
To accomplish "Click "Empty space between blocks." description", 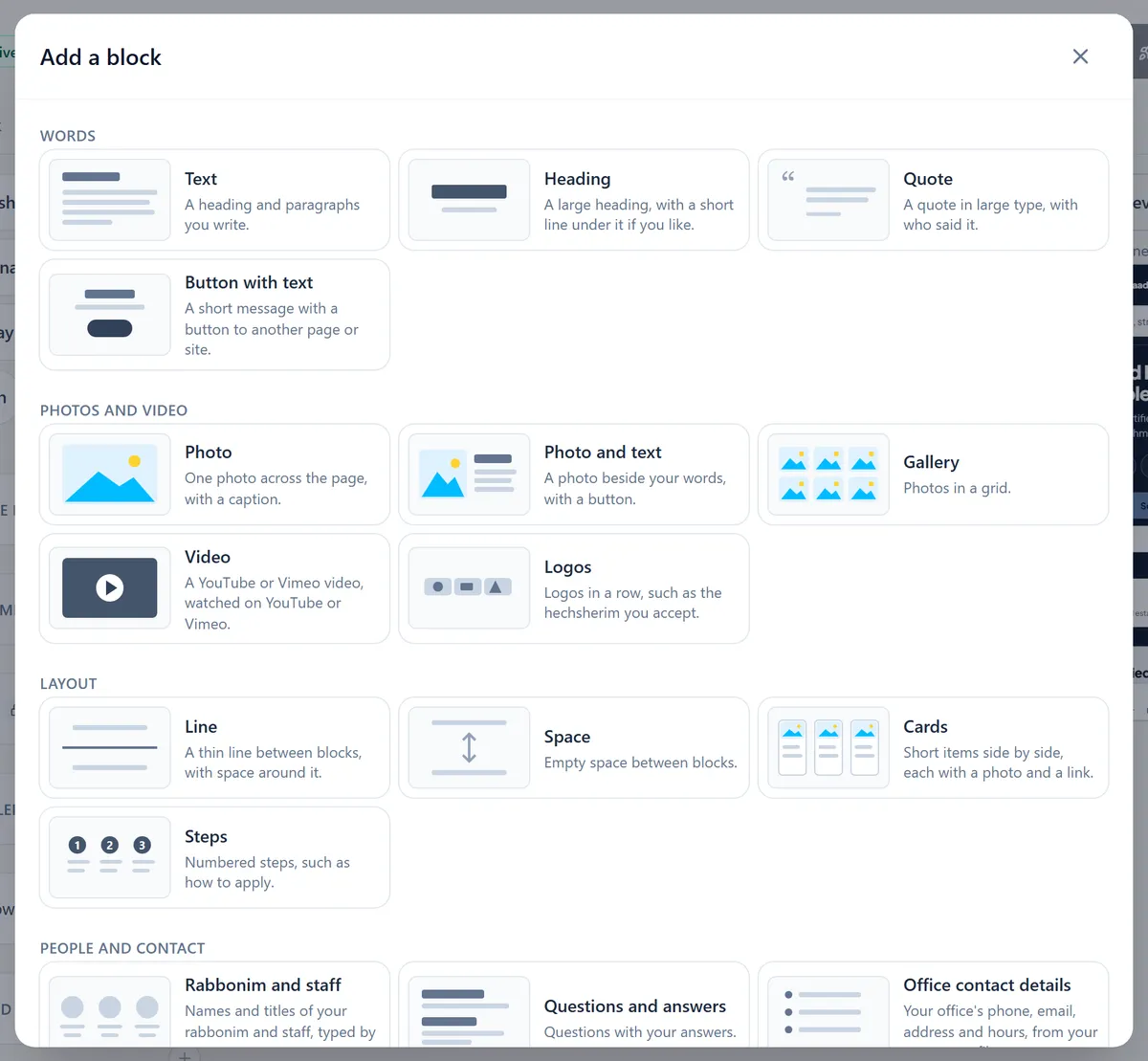I will click(x=640, y=763).
